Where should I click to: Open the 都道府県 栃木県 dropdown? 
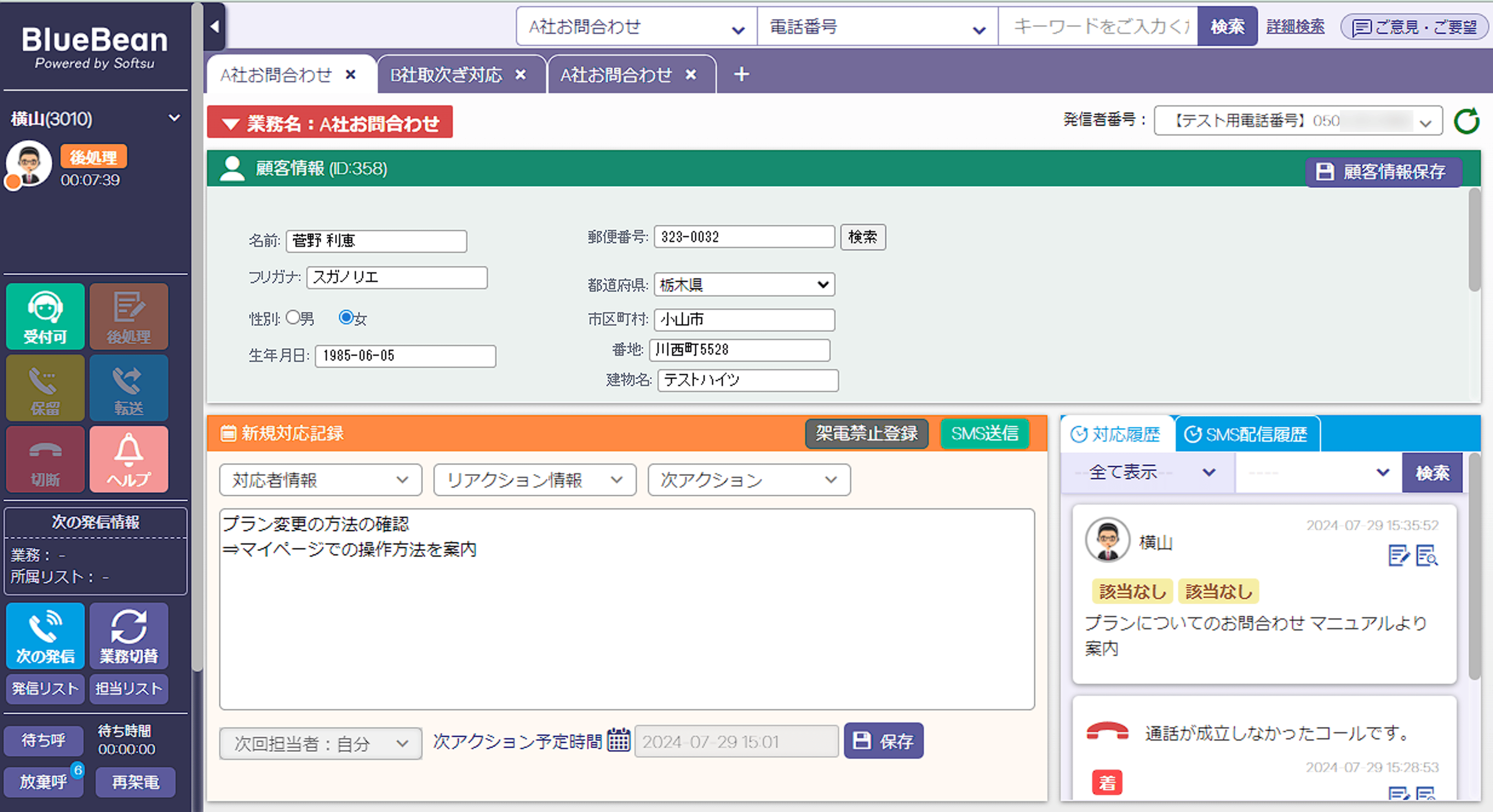point(744,285)
